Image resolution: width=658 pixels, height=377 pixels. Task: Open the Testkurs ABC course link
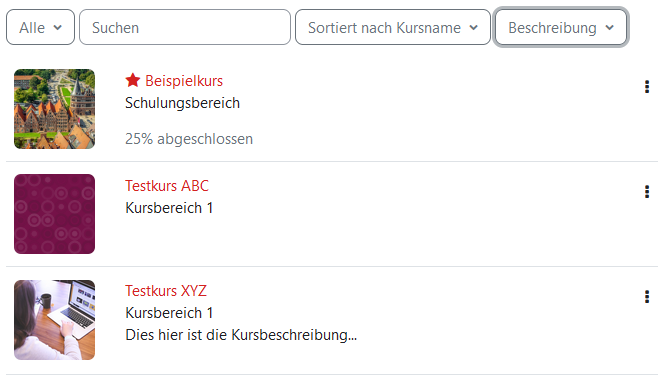[167, 186]
